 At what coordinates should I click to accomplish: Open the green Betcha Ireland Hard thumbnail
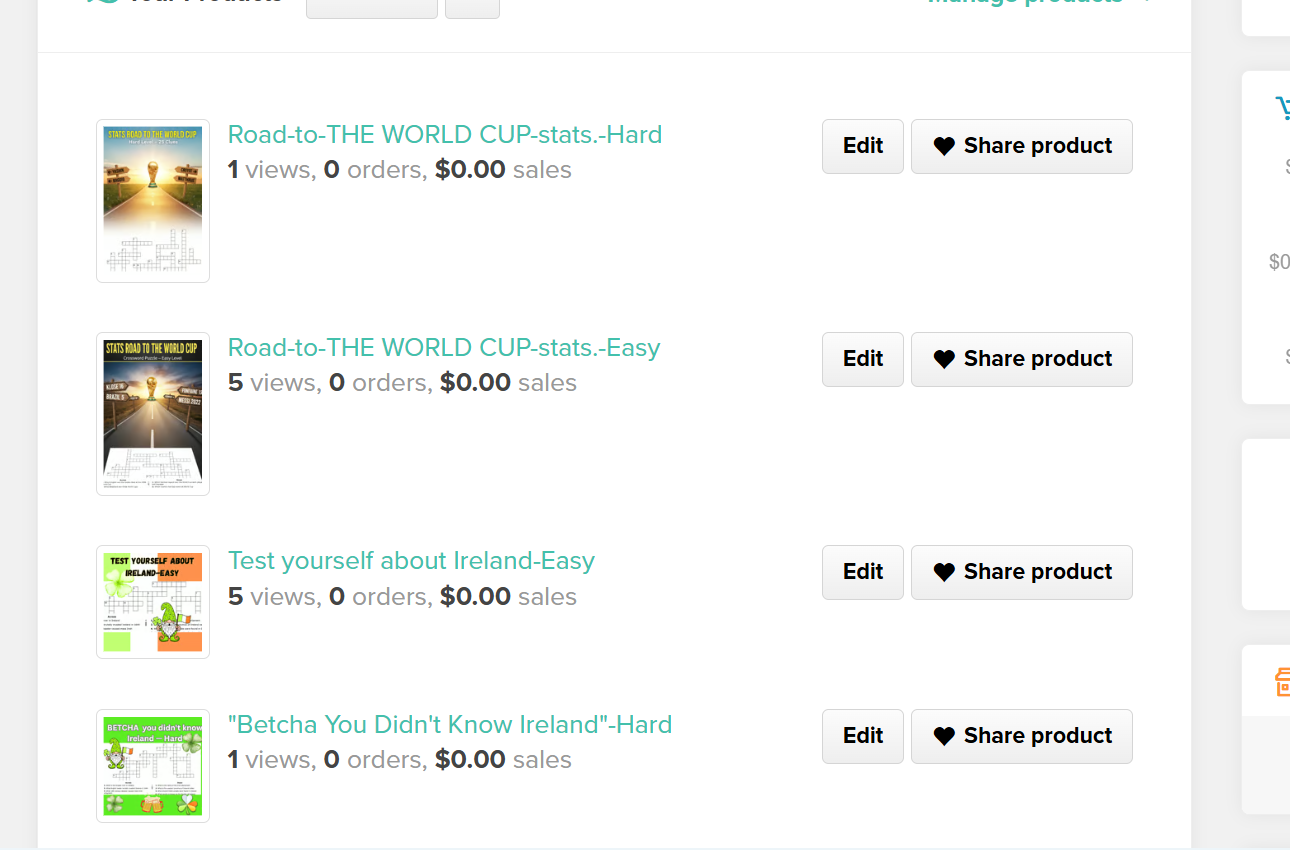tap(153, 766)
